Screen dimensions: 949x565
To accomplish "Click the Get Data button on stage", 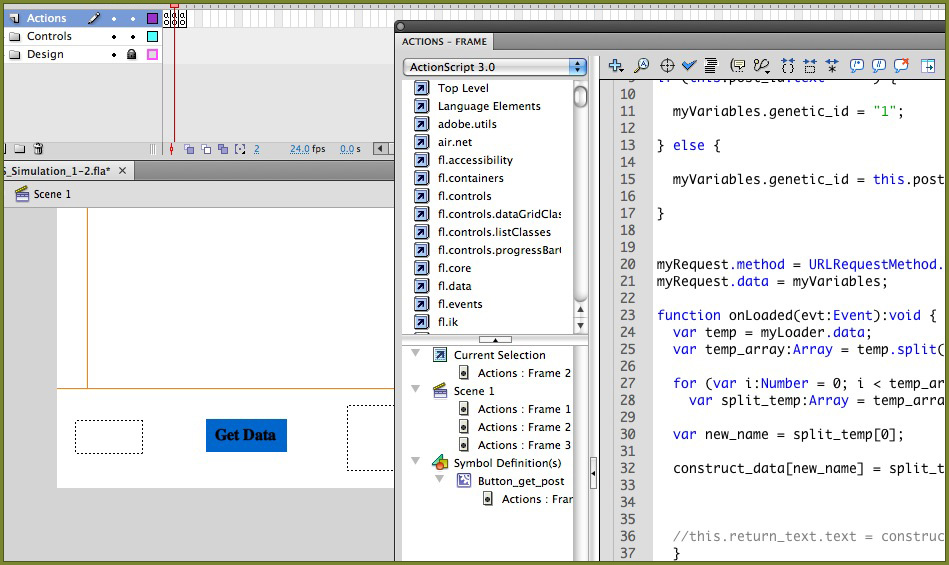I will click(246, 435).
